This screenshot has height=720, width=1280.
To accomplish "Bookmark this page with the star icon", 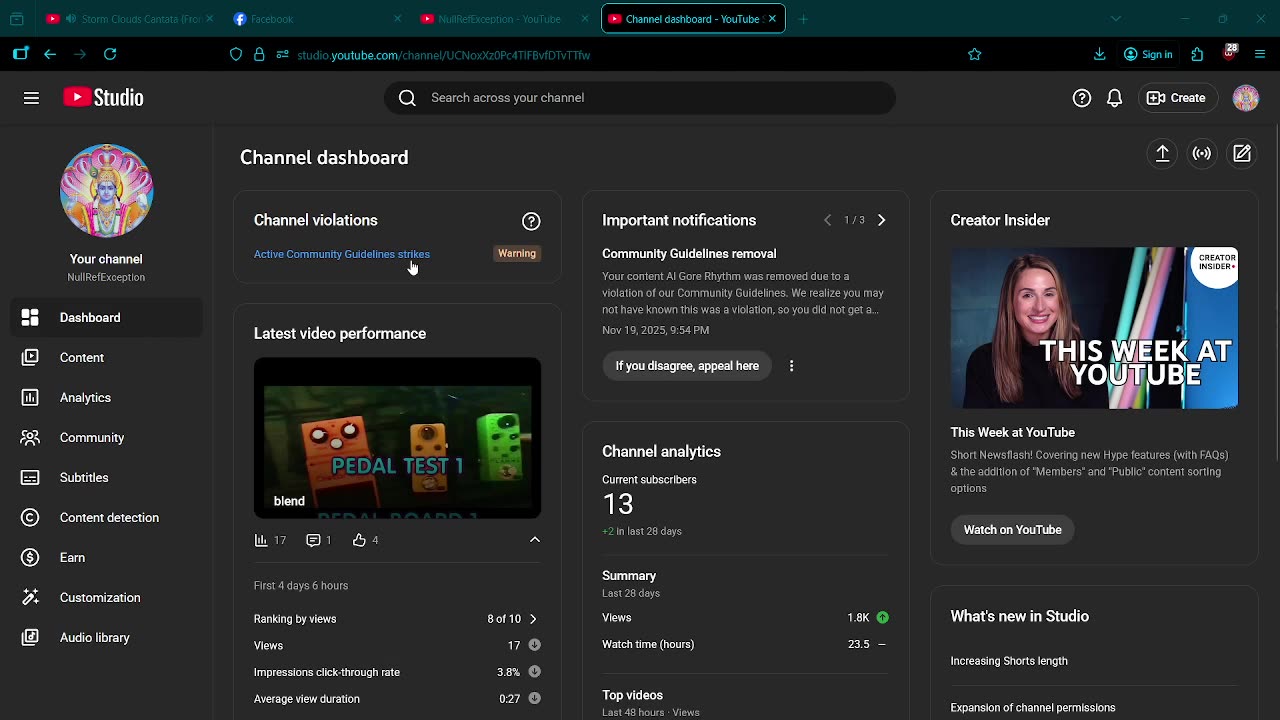I will coord(975,54).
